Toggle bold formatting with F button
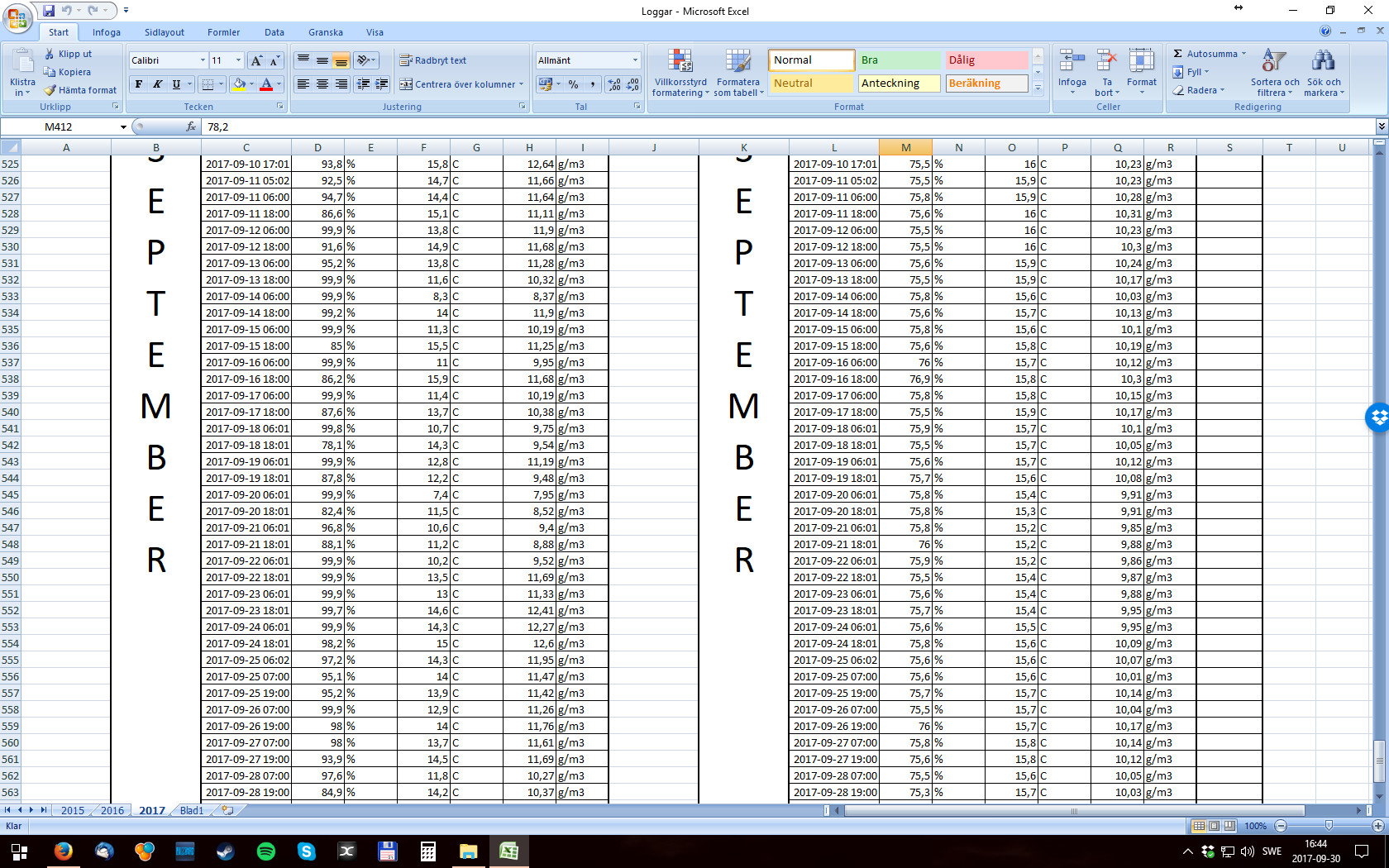1389x868 pixels. click(139, 84)
